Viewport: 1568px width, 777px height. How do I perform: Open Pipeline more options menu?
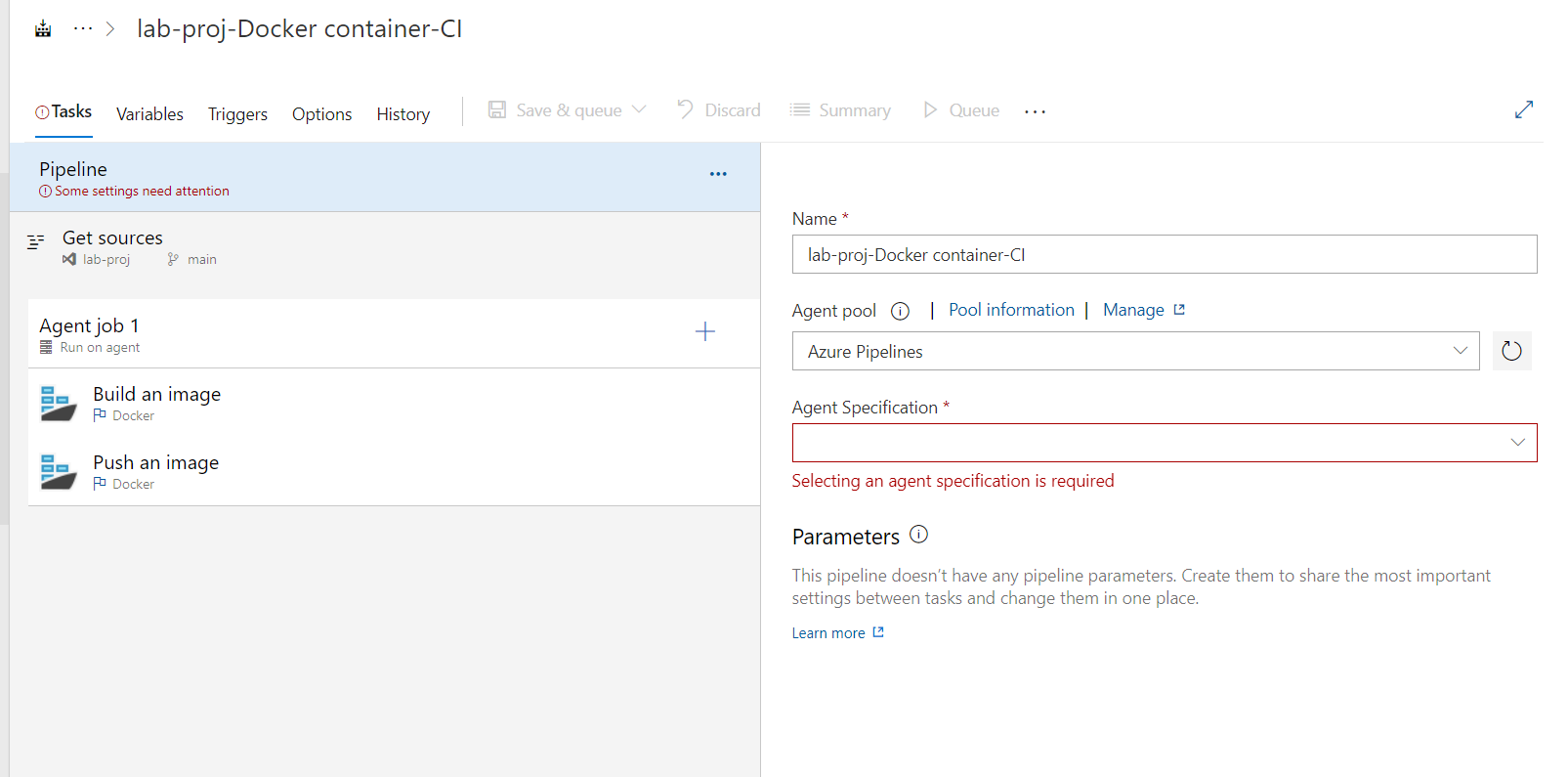718,174
